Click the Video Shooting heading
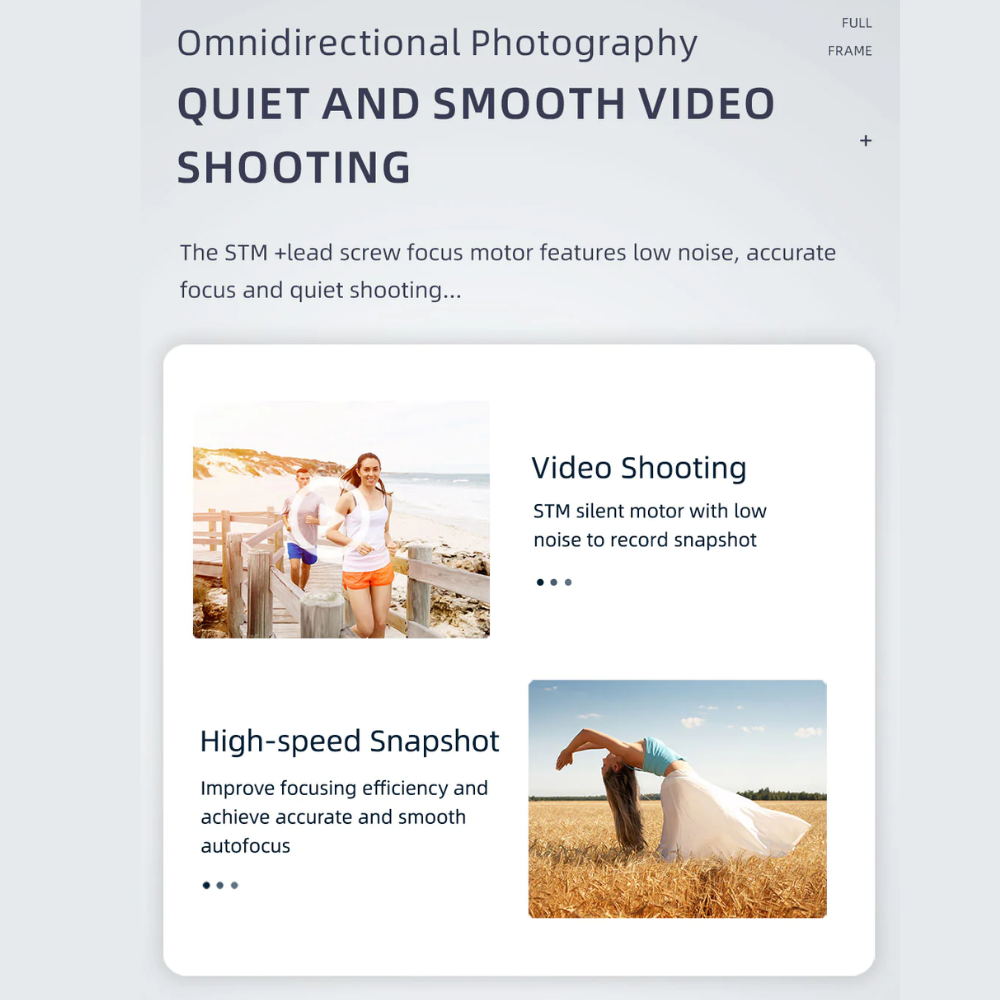 [639, 468]
